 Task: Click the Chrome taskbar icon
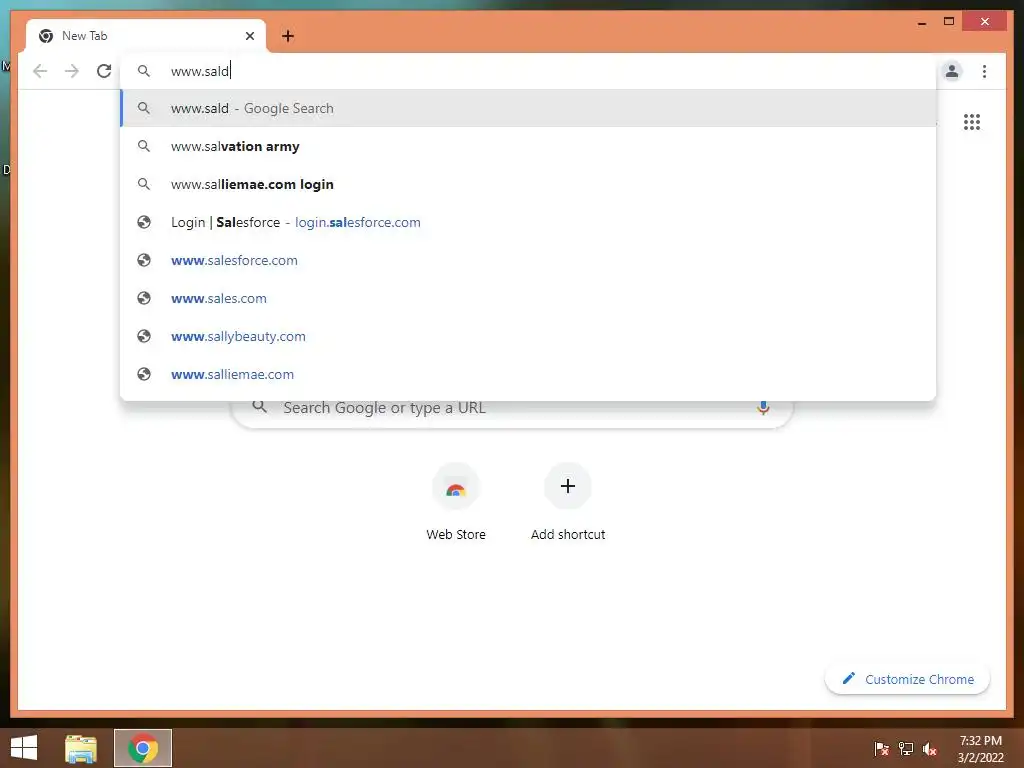click(143, 748)
